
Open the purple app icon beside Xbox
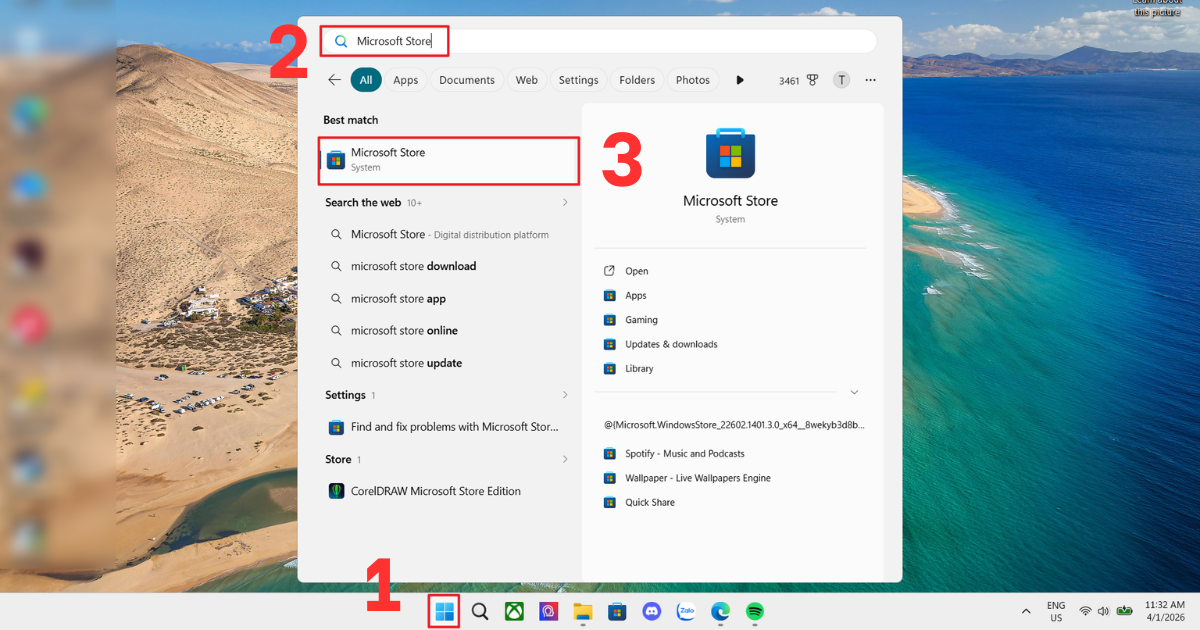coord(548,611)
